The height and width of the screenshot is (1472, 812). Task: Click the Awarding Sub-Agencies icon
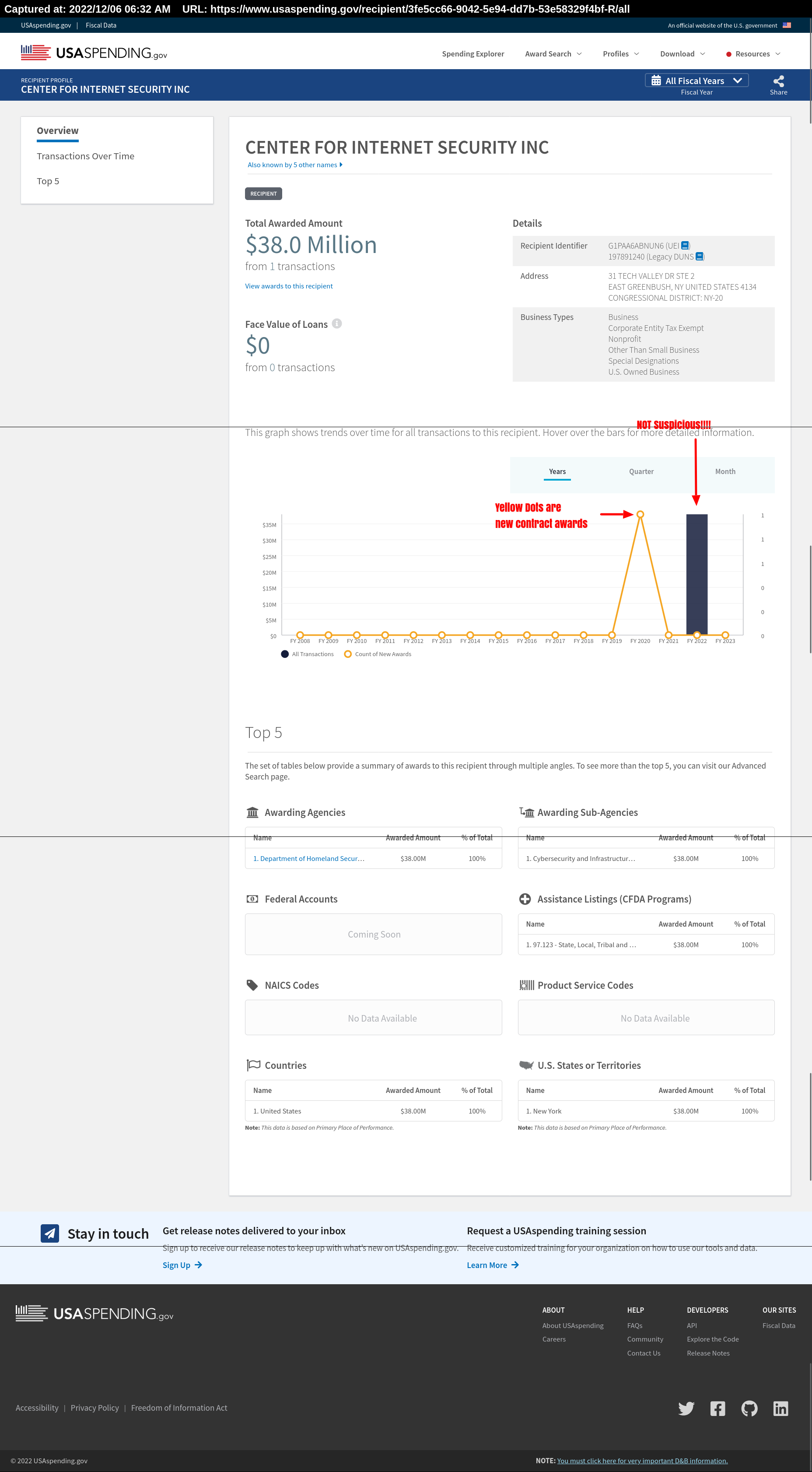coord(526,812)
